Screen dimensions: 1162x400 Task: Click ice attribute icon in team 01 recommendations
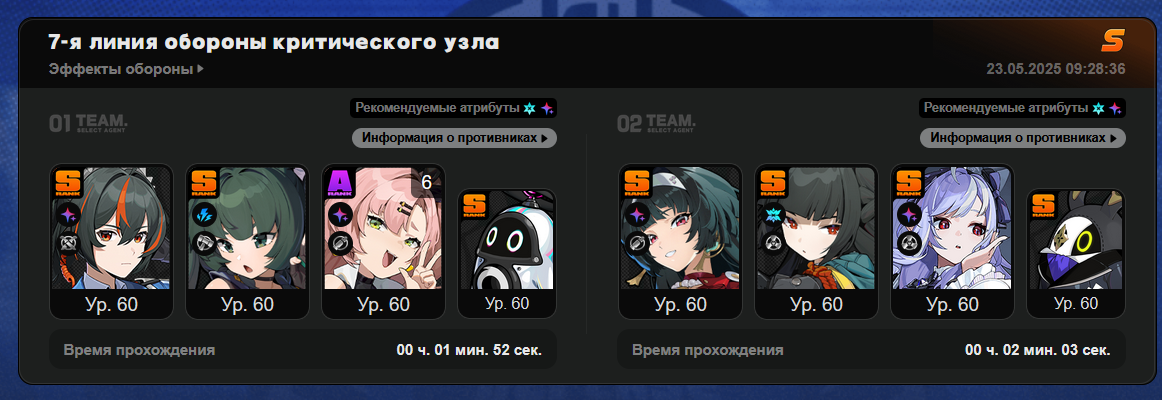point(529,108)
